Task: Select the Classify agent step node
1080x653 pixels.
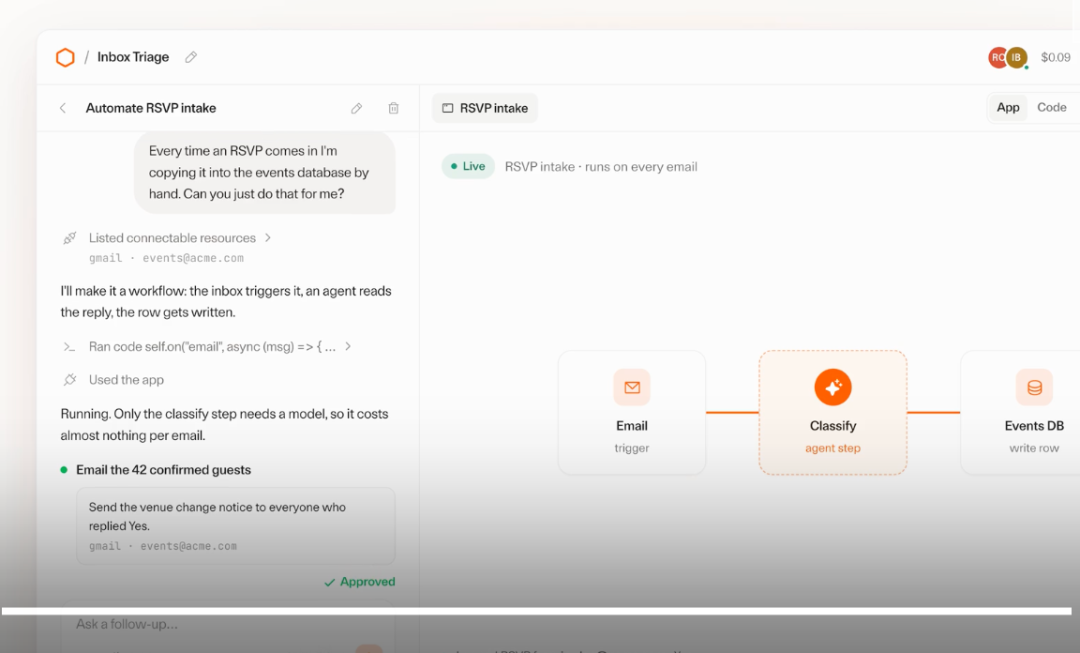Action: point(833,413)
